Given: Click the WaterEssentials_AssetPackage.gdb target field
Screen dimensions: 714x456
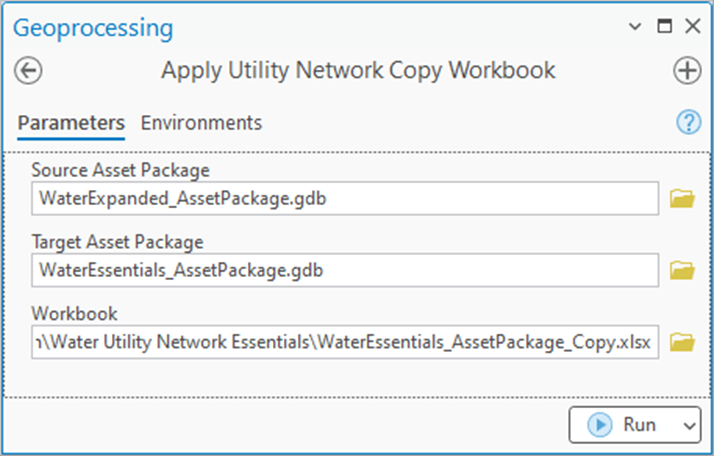Looking at the screenshot, I should coord(345,270).
